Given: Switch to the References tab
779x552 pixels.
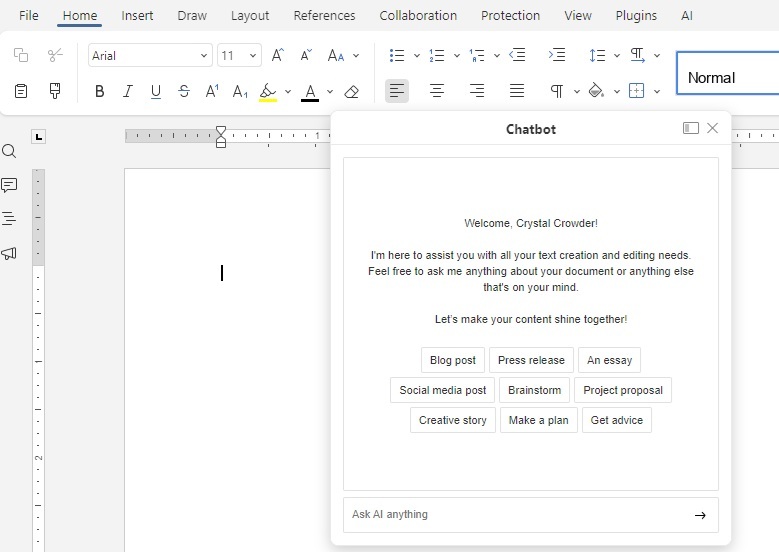Looking at the screenshot, I should [324, 16].
